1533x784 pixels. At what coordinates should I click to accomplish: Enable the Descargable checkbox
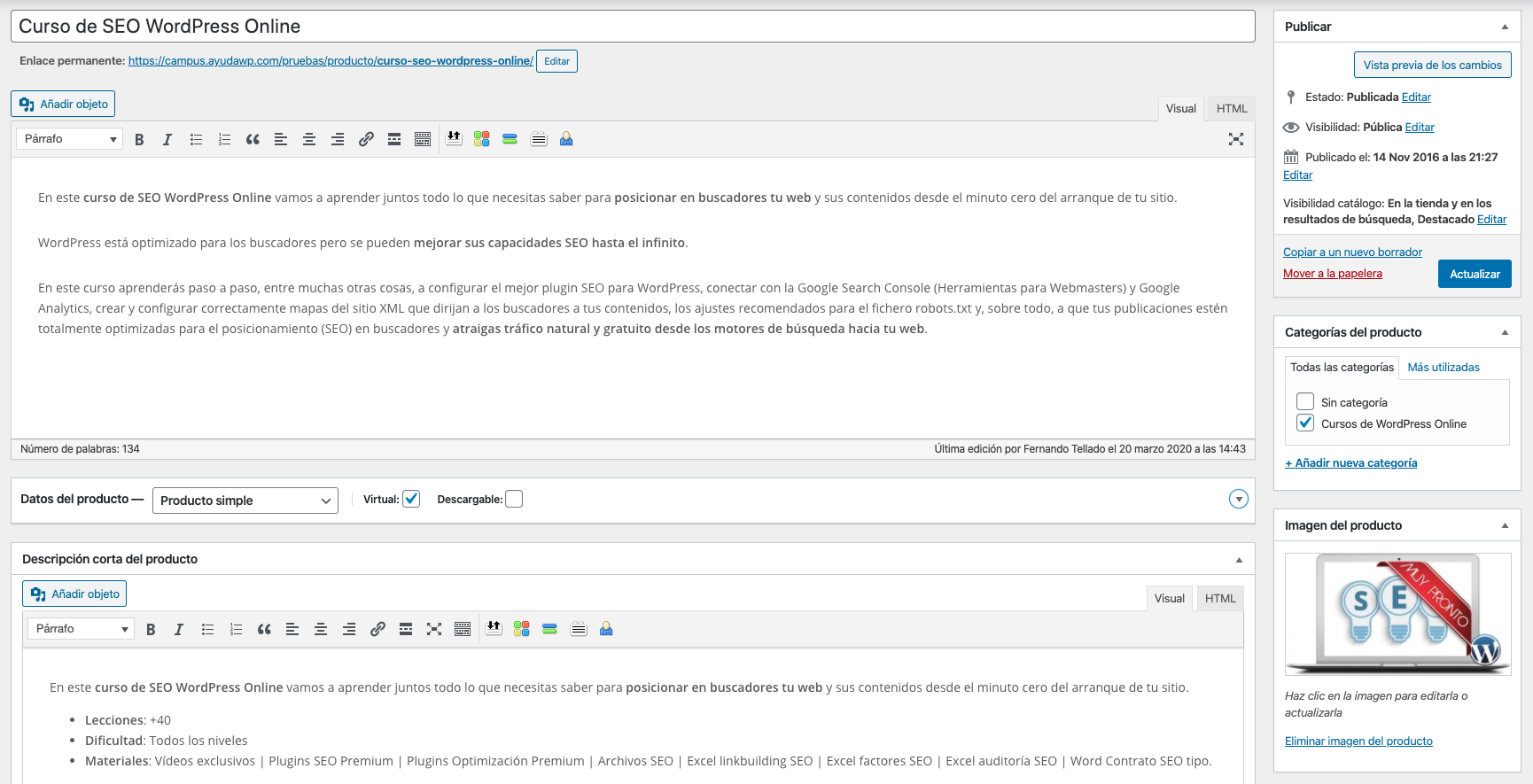coord(514,499)
